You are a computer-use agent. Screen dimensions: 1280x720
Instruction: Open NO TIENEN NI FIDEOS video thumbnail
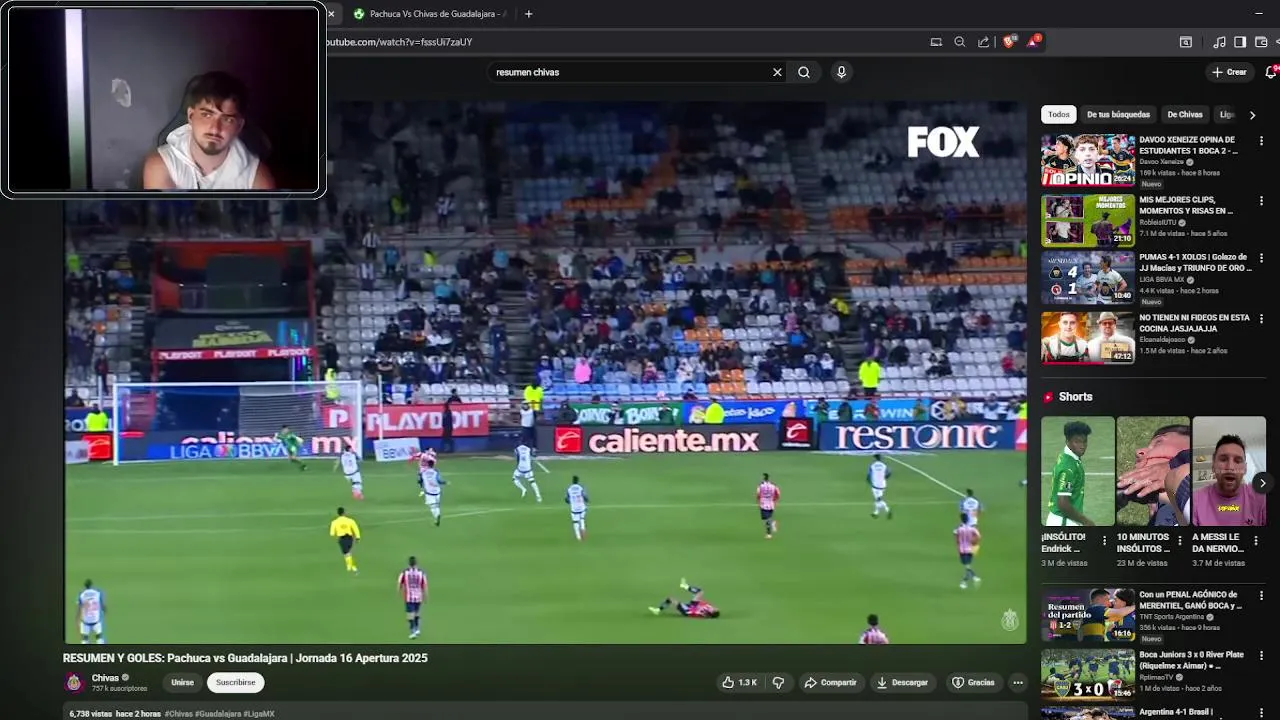(1088, 337)
